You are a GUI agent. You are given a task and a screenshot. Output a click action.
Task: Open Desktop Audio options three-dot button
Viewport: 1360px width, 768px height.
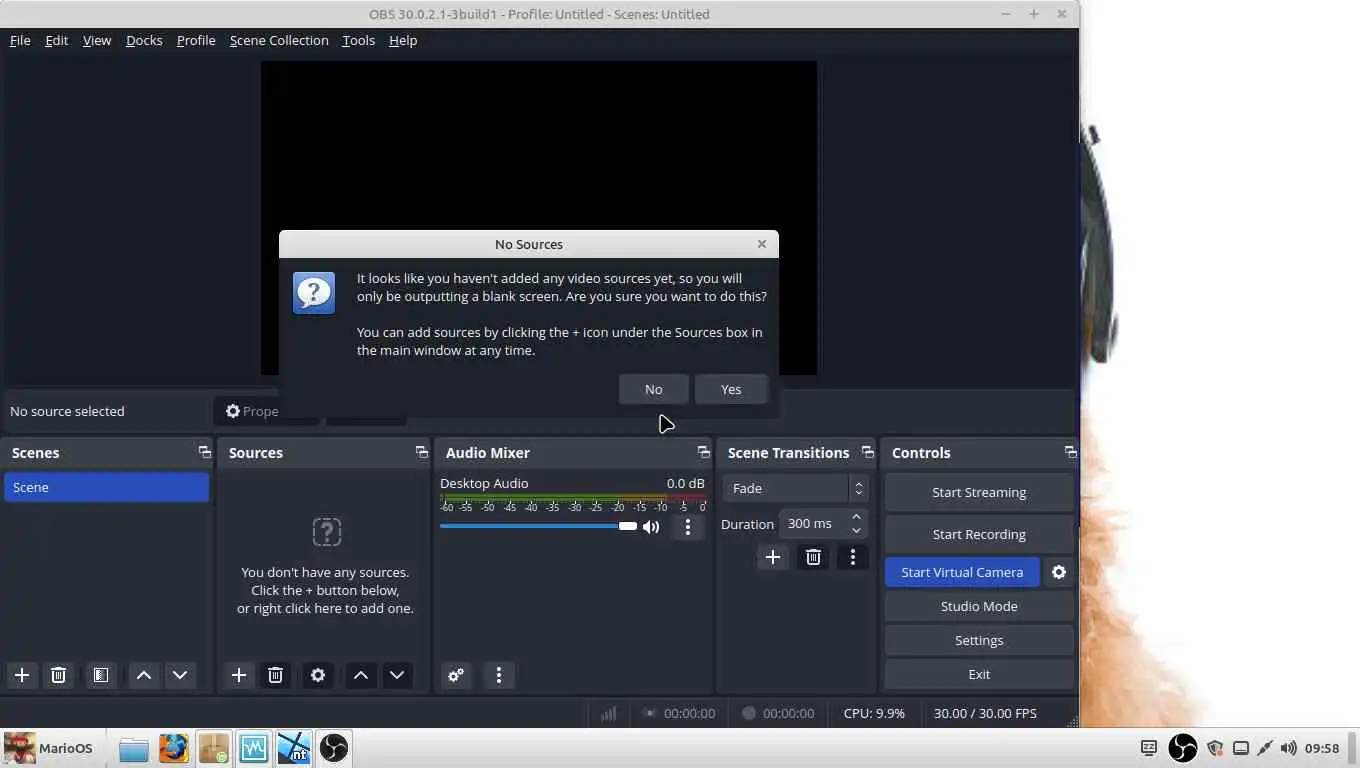[687, 527]
